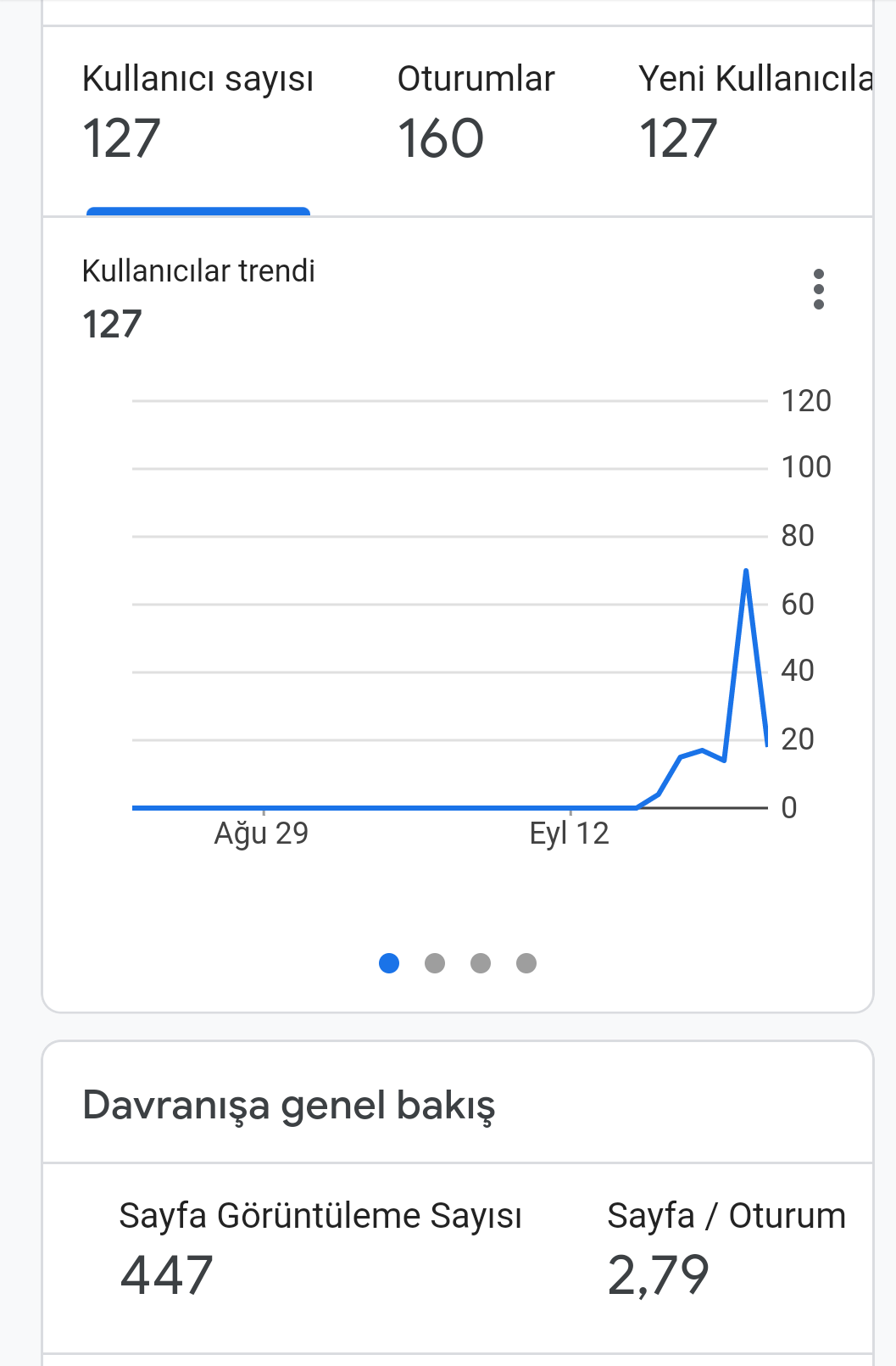Screen dimensions: 896x1366
Task: Go to the third carousel page dot
Action: pos(481,963)
